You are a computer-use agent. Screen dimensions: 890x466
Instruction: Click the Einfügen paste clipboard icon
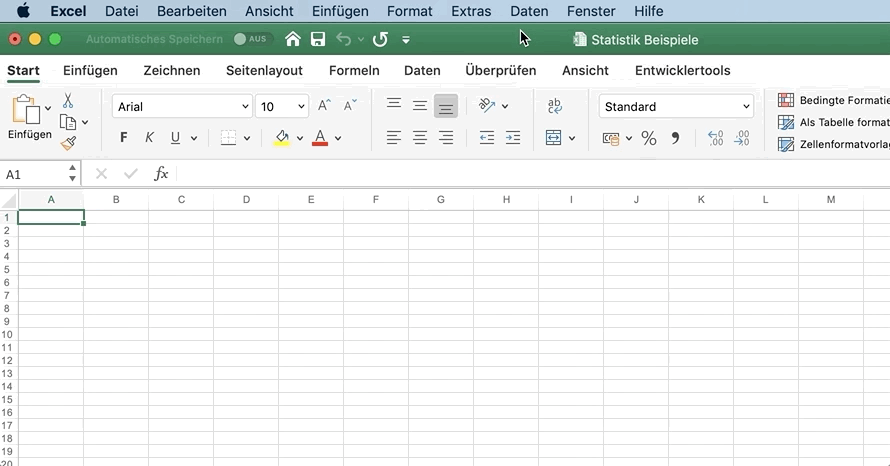[26, 109]
